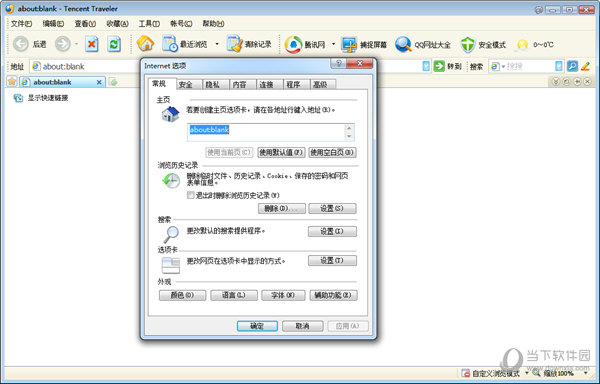This screenshot has width=600, height=384.
Task: Click the magnifier icon in search section
Action: [171, 234]
